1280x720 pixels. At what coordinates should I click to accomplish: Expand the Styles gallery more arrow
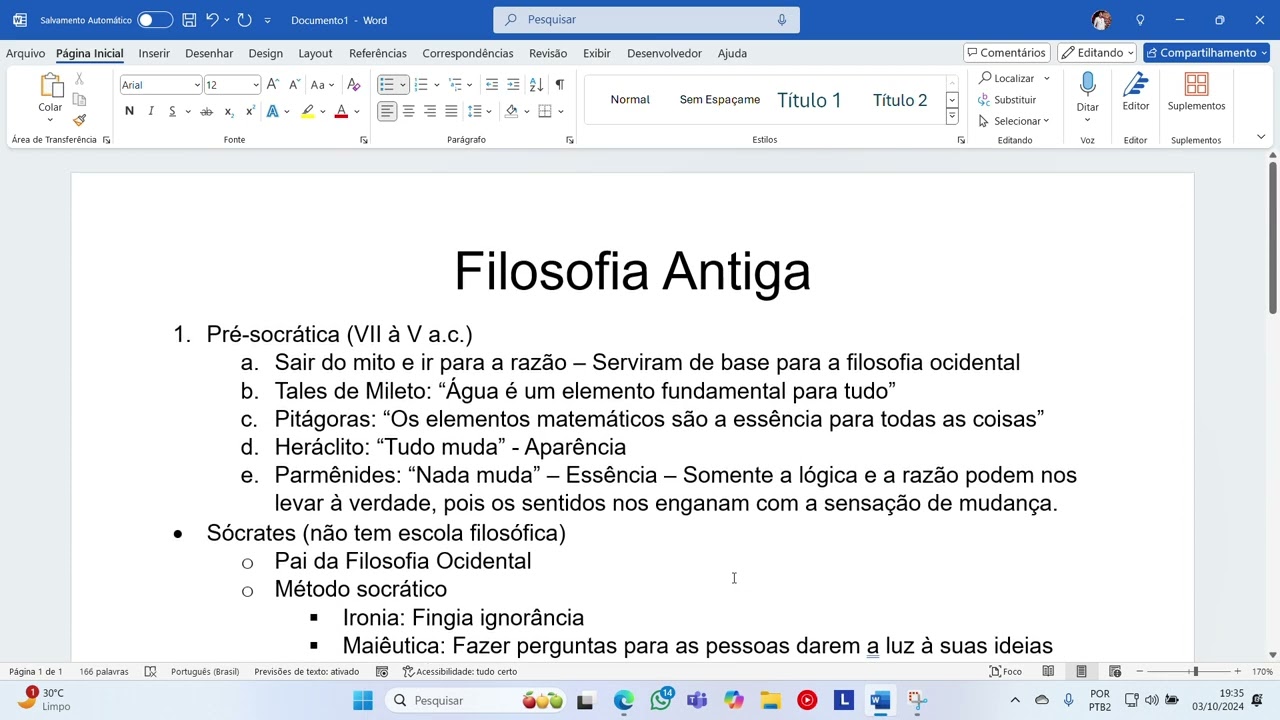[952, 118]
